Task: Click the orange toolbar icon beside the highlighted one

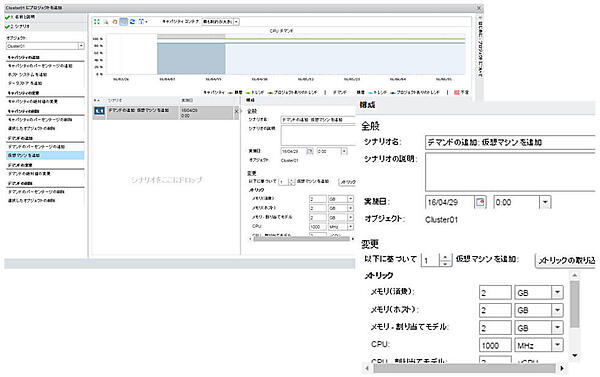Action: (x=115, y=22)
